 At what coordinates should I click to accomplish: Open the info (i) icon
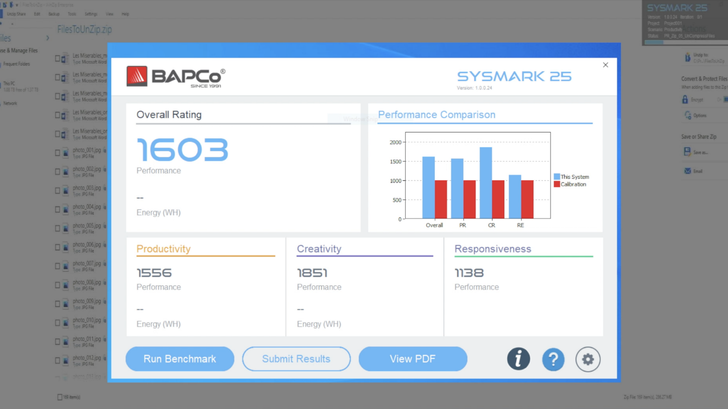(x=518, y=359)
